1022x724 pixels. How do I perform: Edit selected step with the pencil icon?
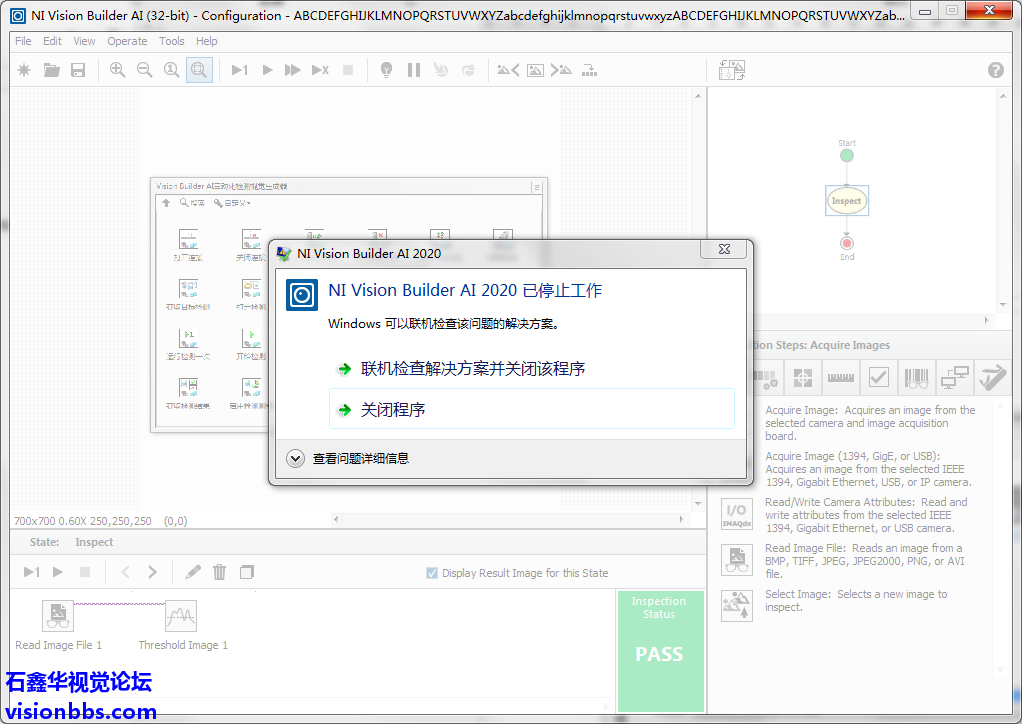[193, 572]
